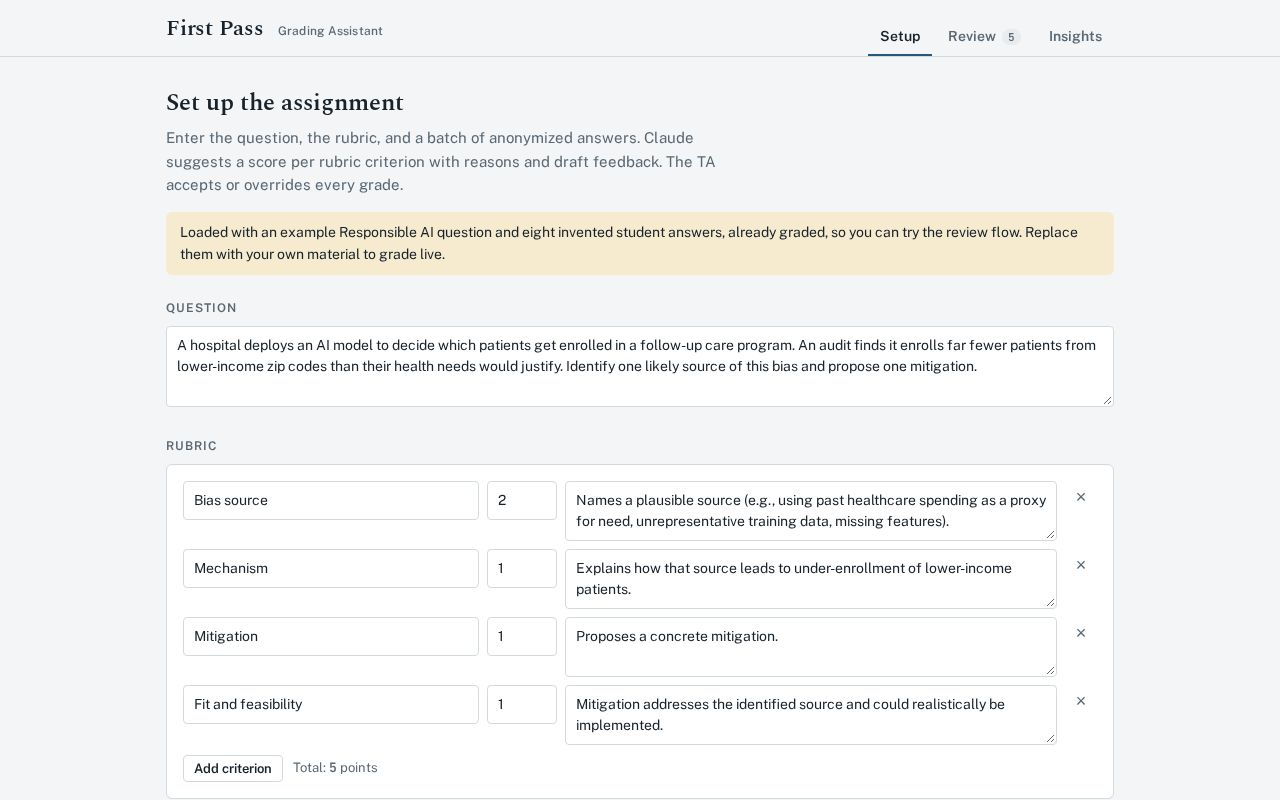
Task: Click the 'Total: 5 points' text
Action: [x=335, y=768]
